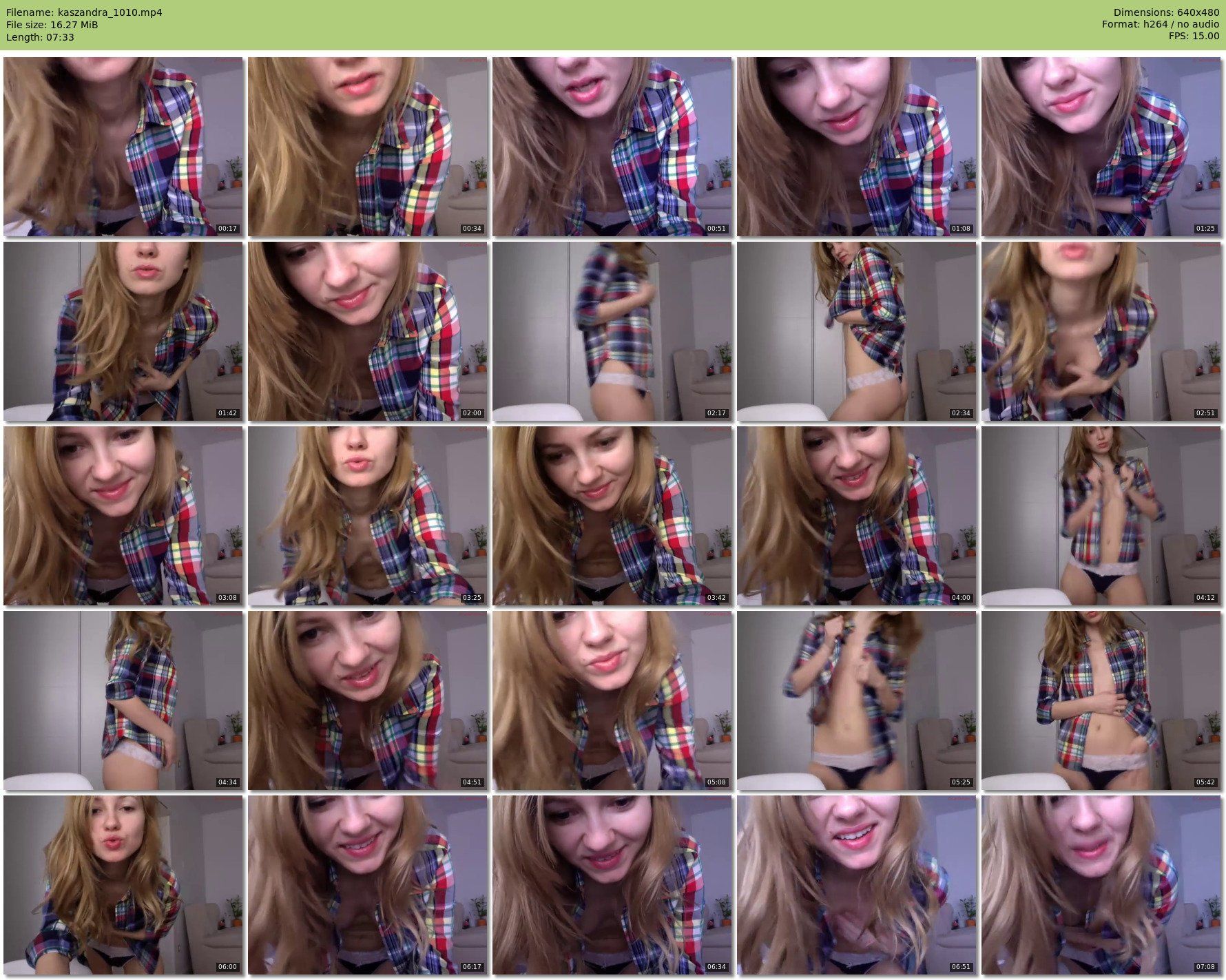Click the thumbnail marked 00:51
The image size is (1226, 980).
tap(612, 147)
